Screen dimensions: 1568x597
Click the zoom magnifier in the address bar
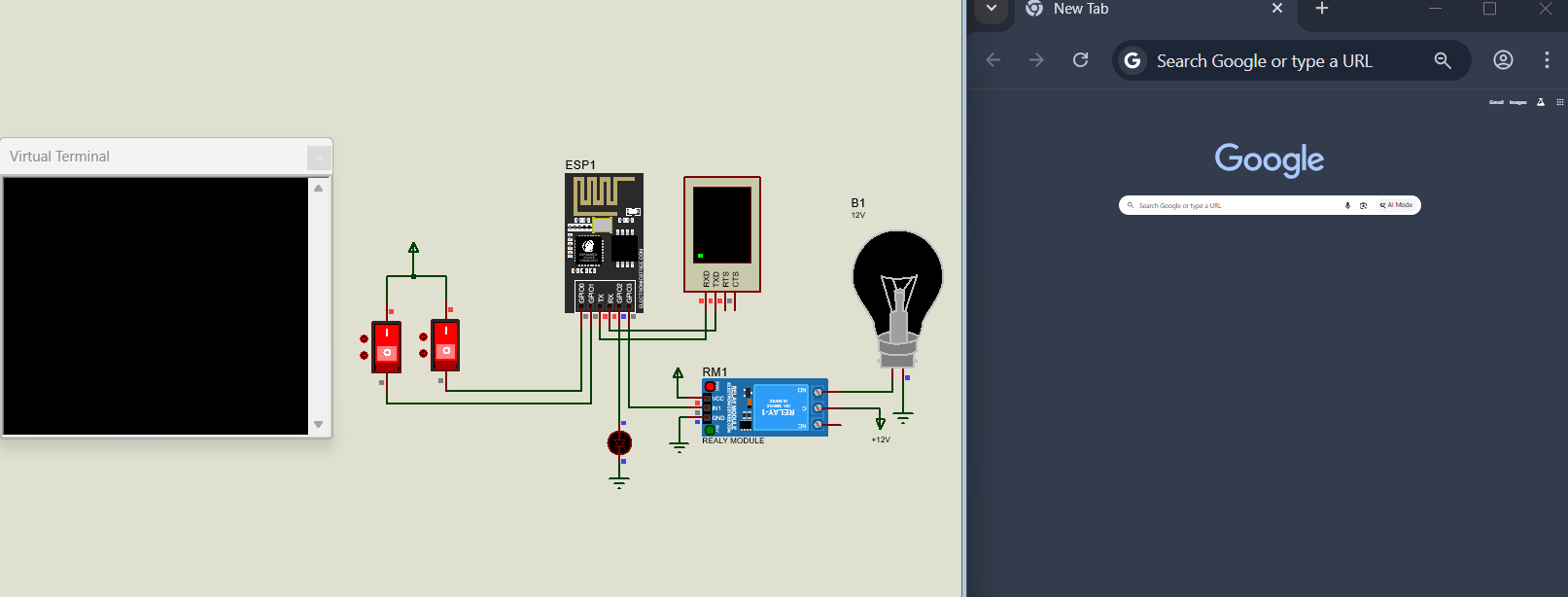click(1443, 60)
